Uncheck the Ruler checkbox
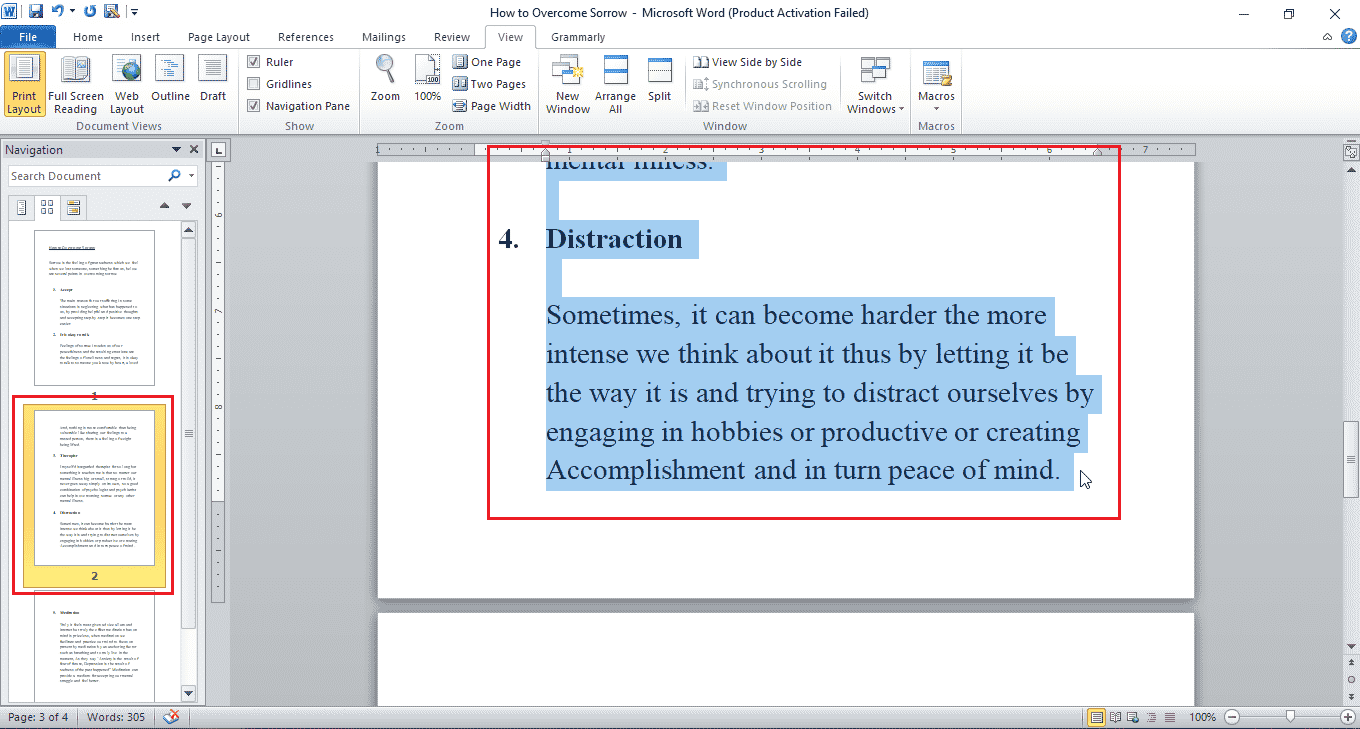The width and height of the screenshot is (1360, 729). 254,62
